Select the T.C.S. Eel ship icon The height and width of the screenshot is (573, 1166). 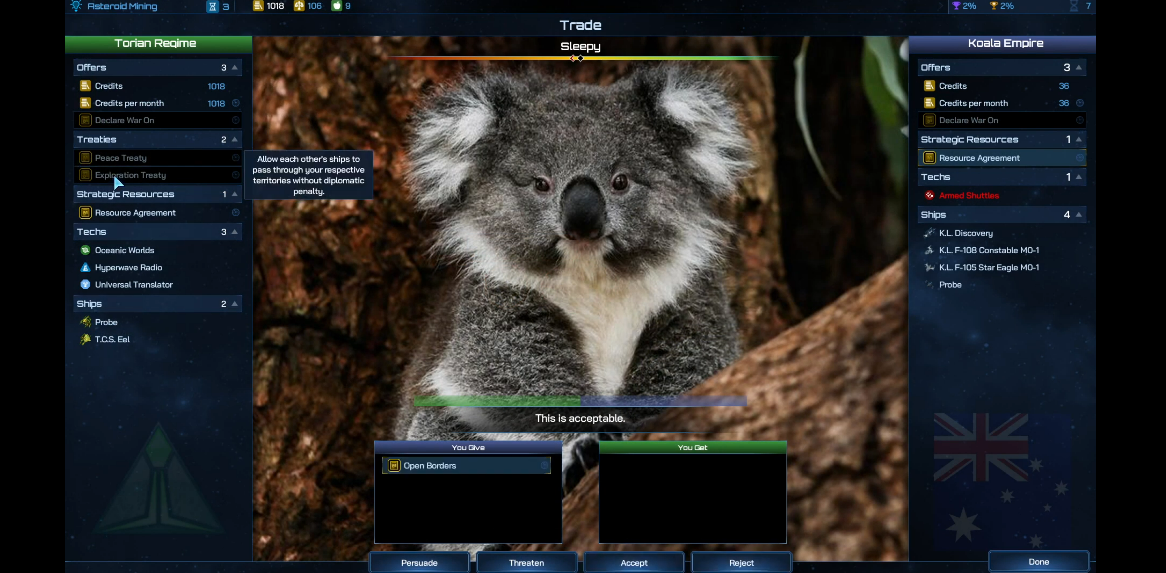coord(86,340)
